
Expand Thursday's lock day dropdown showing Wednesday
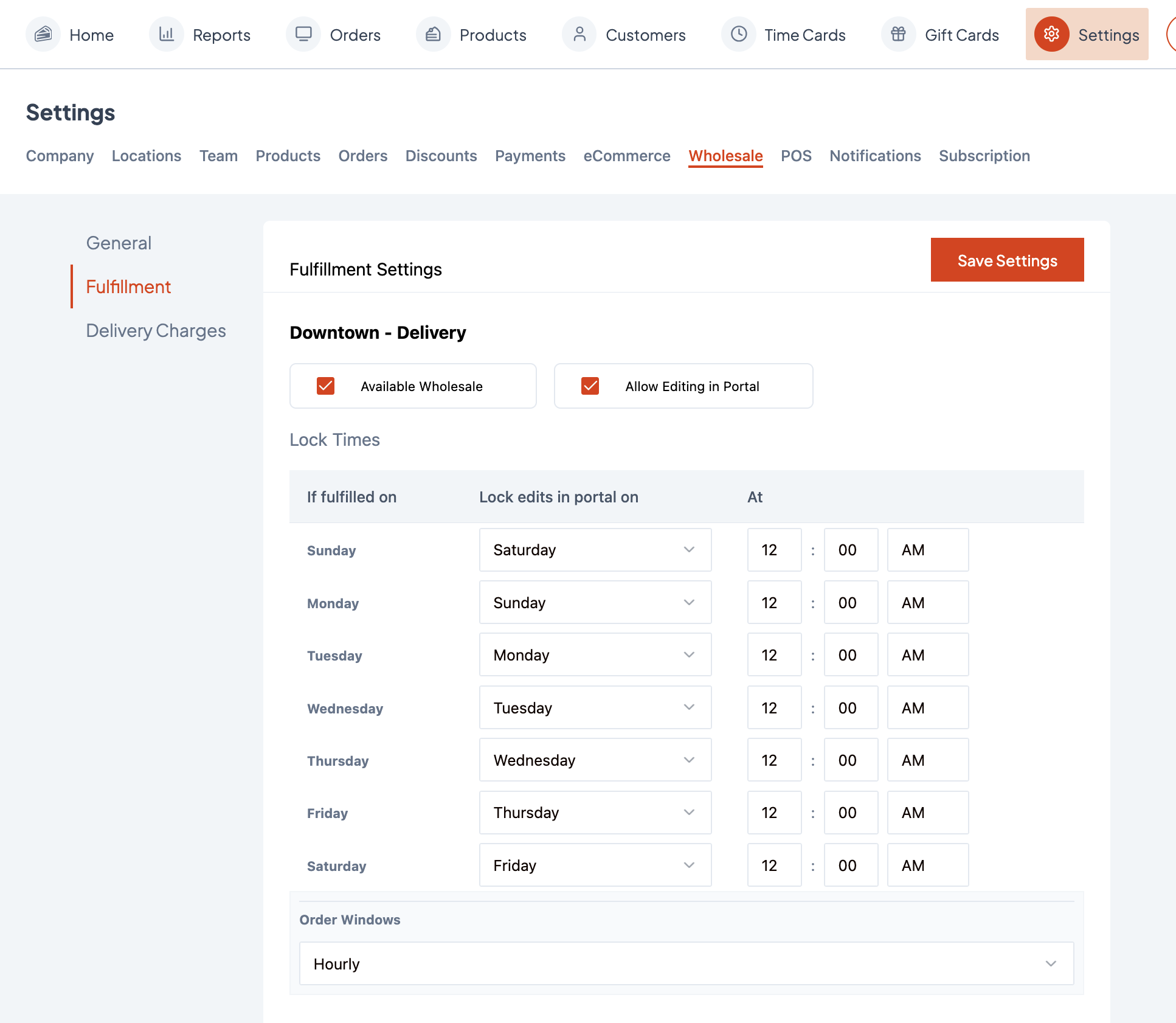(x=595, y=760)
